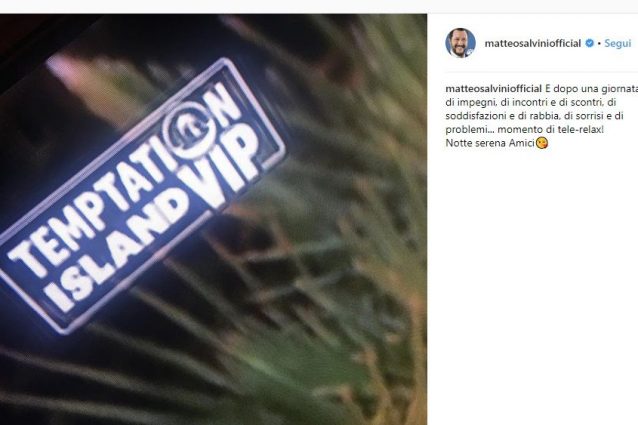Click the circular O emblem in Temptation logo

tap(188, 129)
